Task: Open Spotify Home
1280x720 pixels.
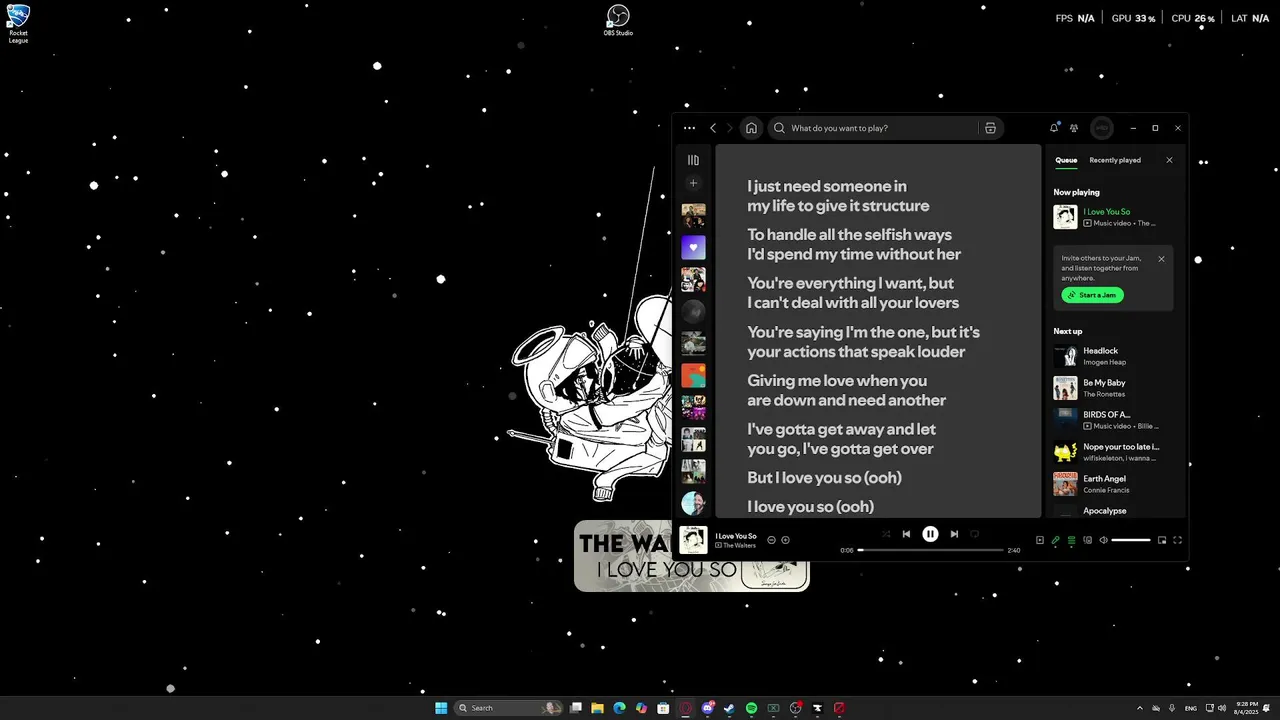Action: point(751,128)
